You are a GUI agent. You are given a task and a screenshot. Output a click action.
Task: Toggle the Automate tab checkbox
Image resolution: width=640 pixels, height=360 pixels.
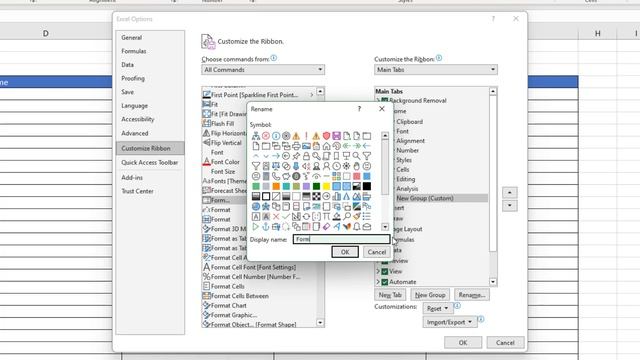pos(384,282)
